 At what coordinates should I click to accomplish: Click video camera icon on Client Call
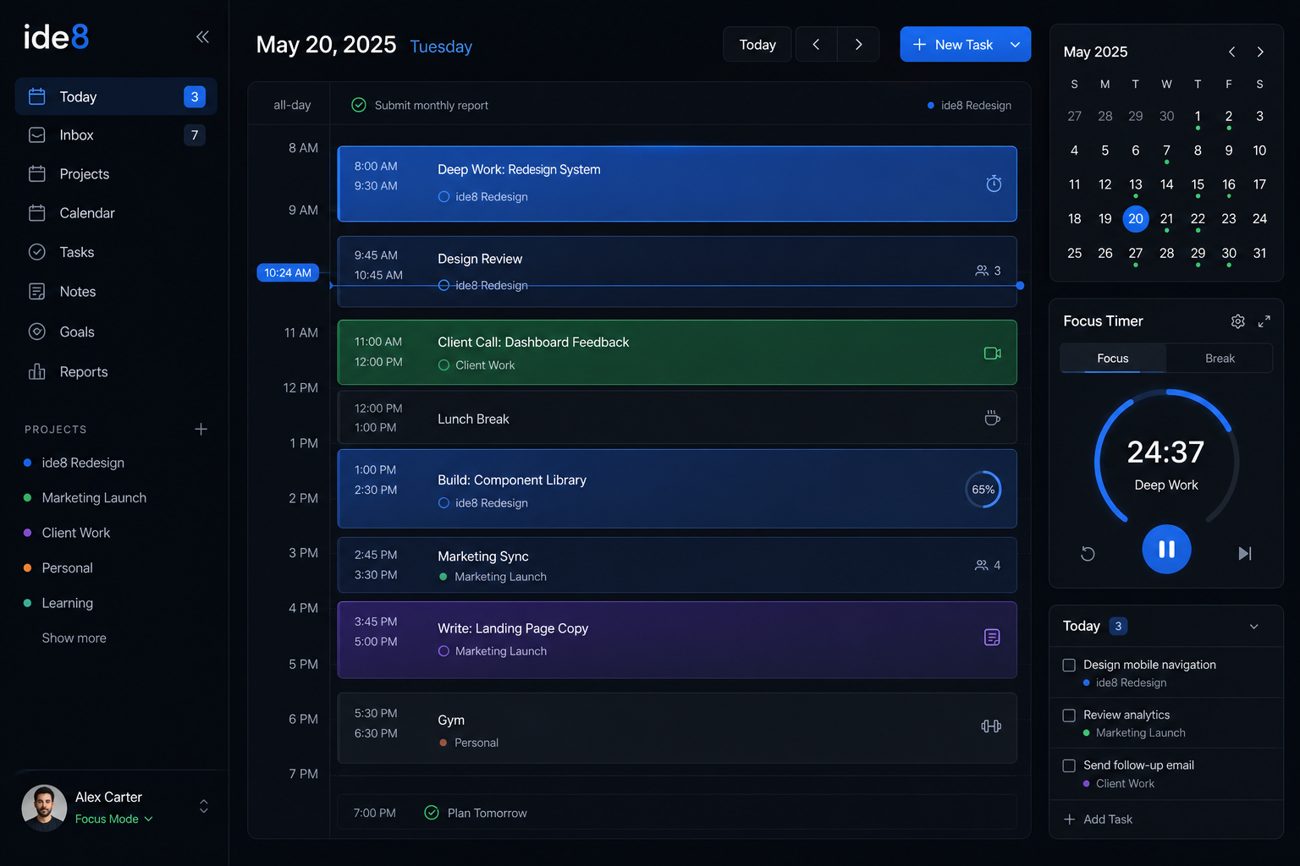coord(992,353)
